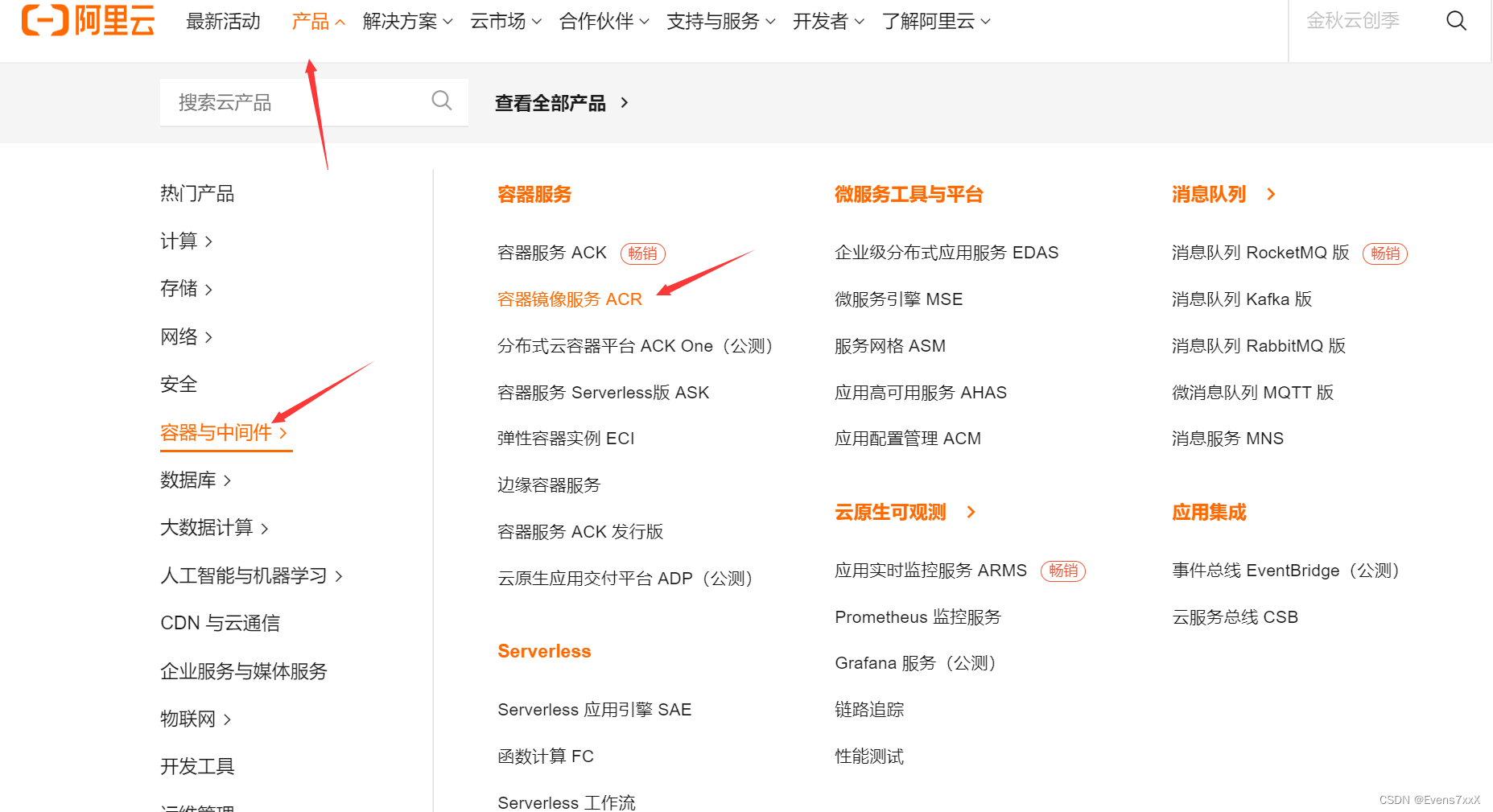Expand the 云市场 dropdown
Viewport: 1493px width, 812px height.
(x=505, y=22)
